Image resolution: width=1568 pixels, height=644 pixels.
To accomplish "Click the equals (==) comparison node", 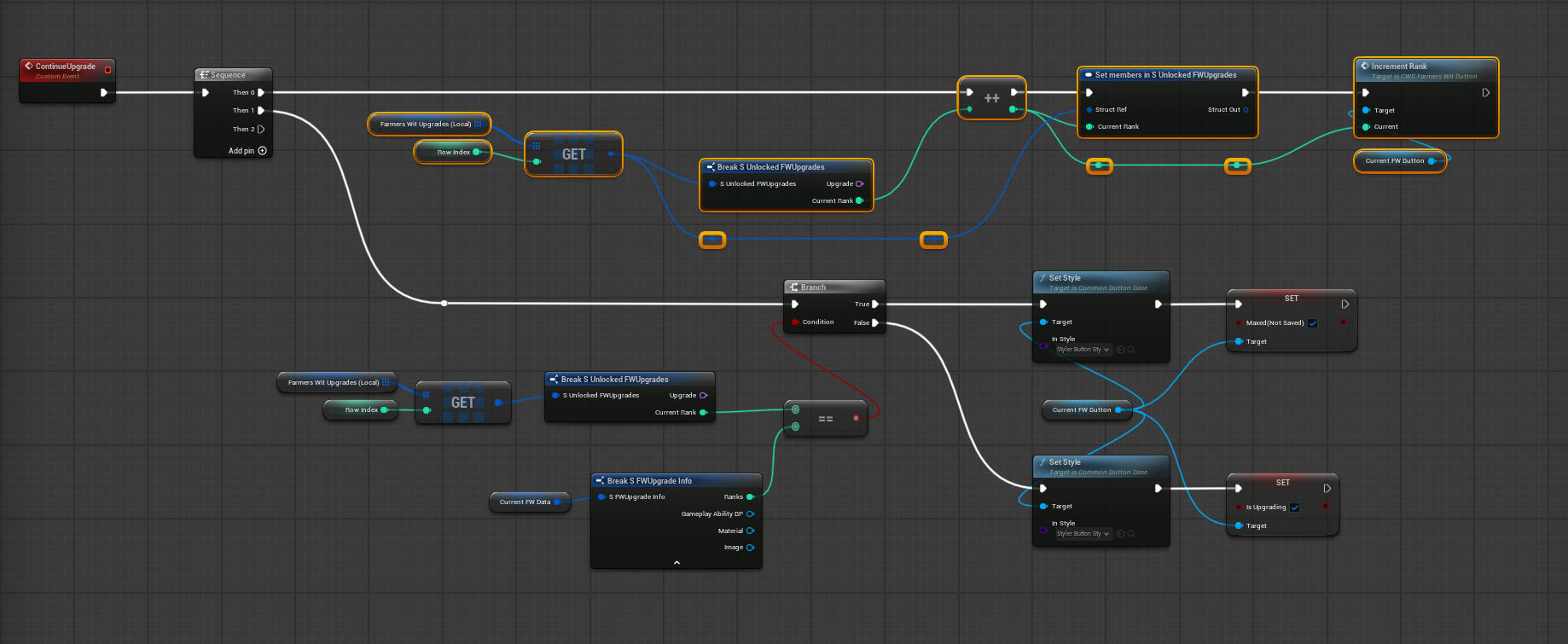I will (825, 419).
